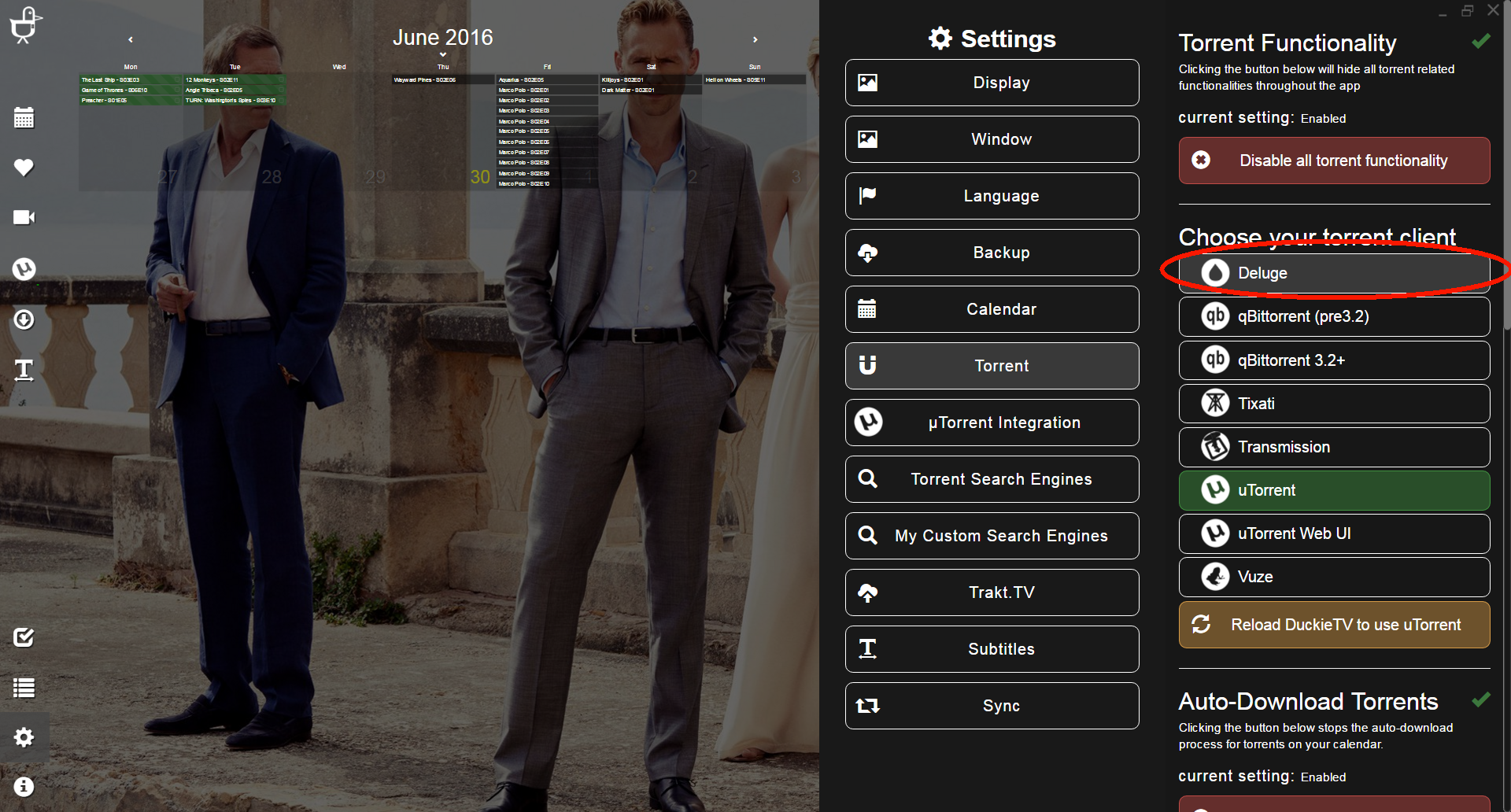The height and width of the screenshot is (812, 1511).
Task: Disable all torrent functionality
Action: click(1334, 161)
